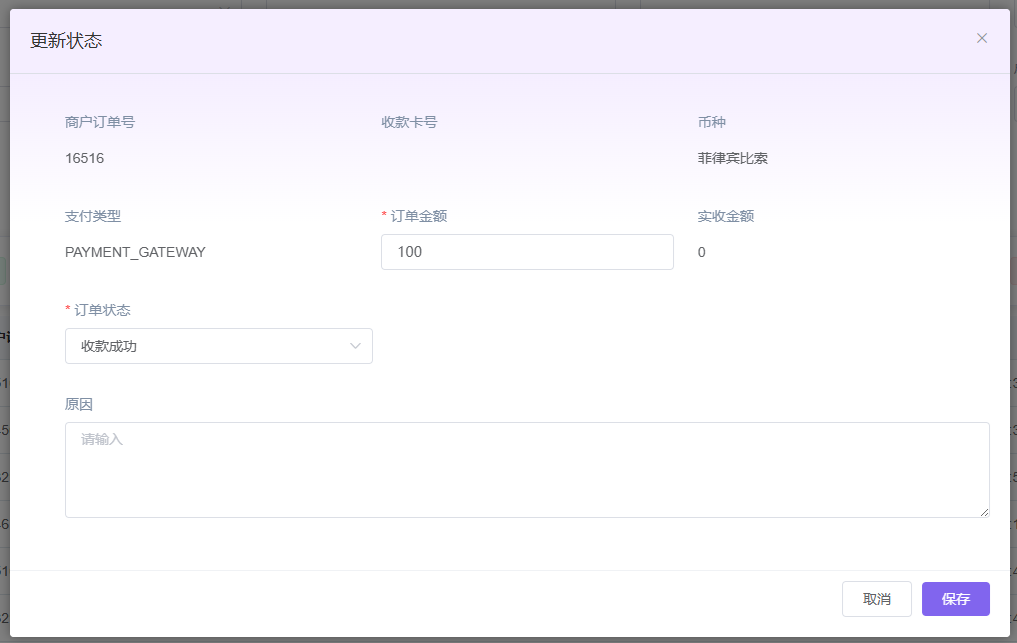Click the dropdown chevron on 订单状态

click(x=355, y=345)
